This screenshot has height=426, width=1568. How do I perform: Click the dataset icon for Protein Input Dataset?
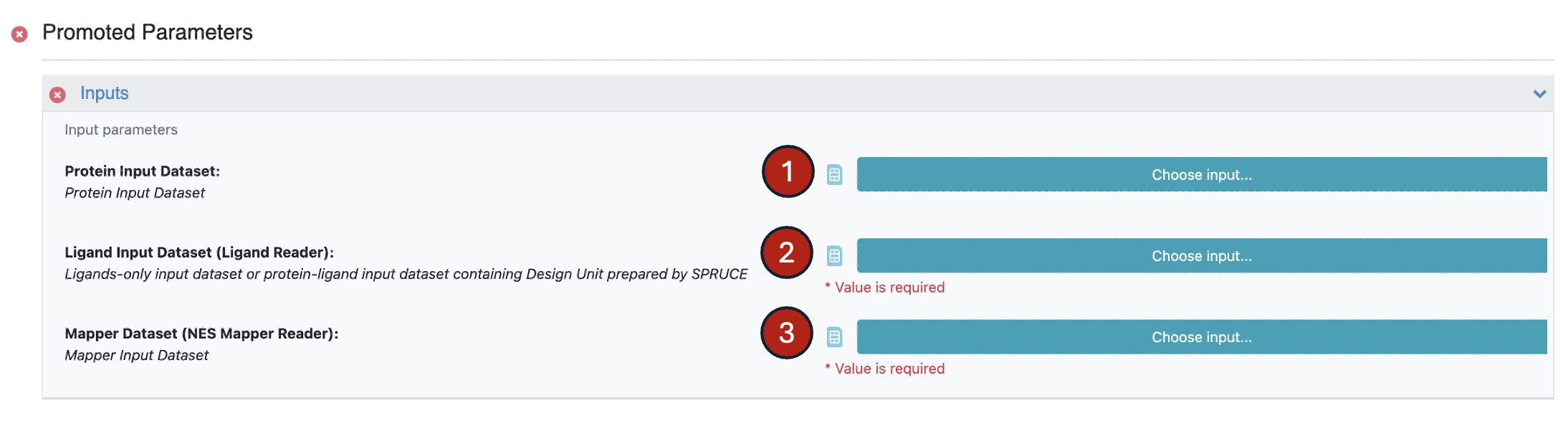click(x=834, y=174)
